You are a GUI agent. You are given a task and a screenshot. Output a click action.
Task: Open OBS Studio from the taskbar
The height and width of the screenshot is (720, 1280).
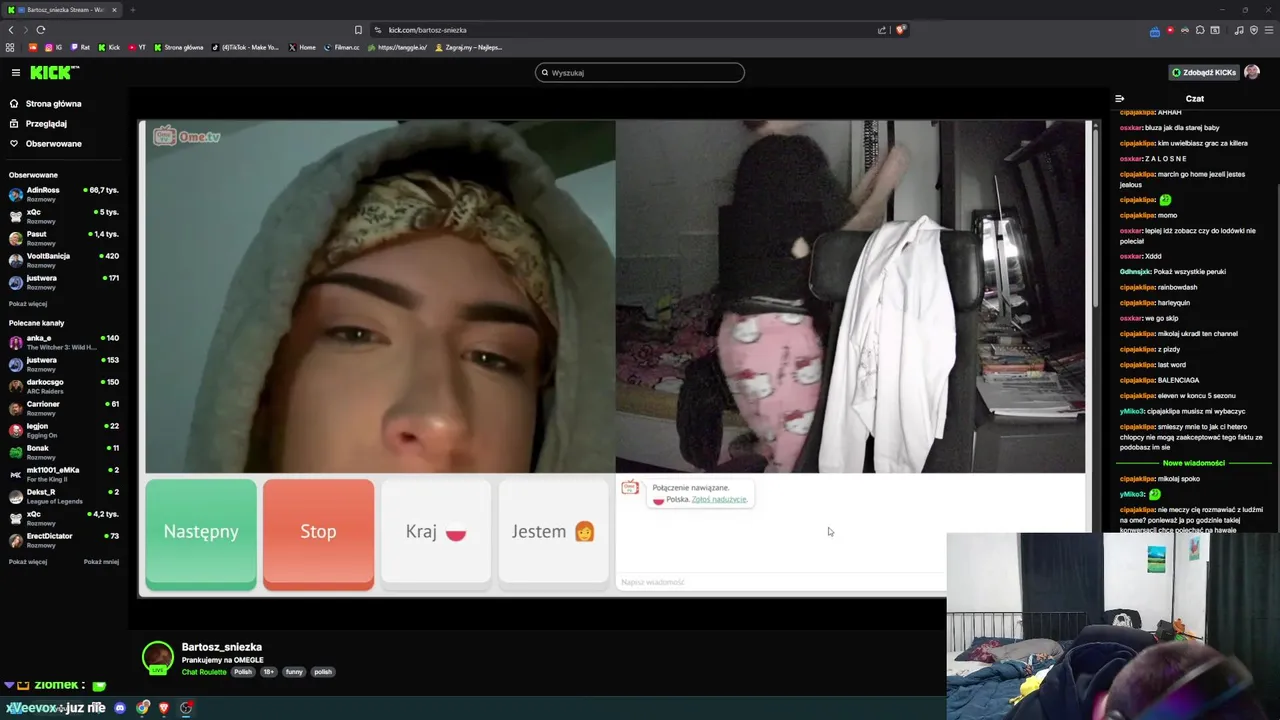click(186, 708)
